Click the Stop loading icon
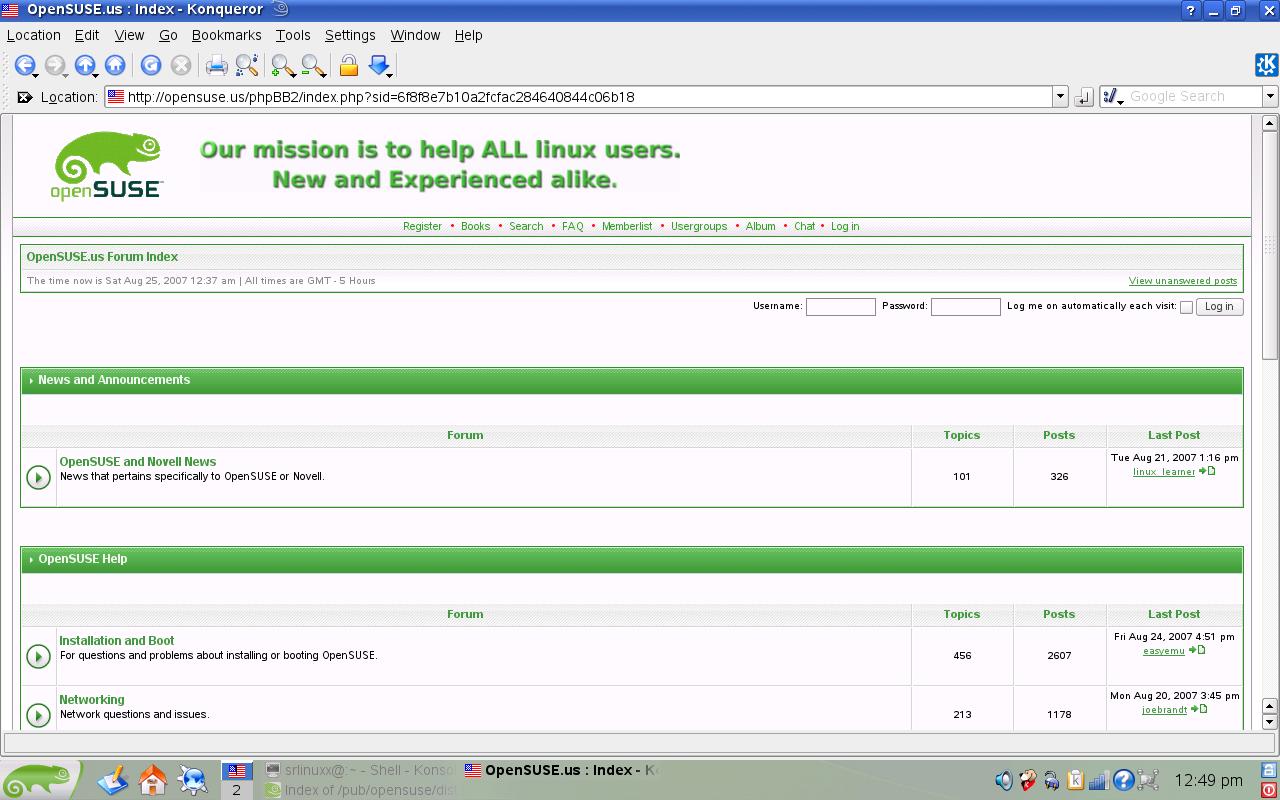The image size is (1280, 800). (x=181, y=65)
